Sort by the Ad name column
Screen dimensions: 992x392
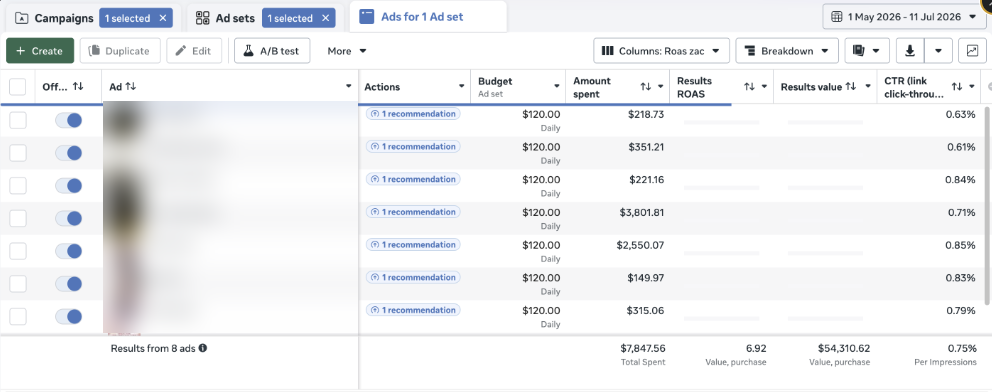131,87
